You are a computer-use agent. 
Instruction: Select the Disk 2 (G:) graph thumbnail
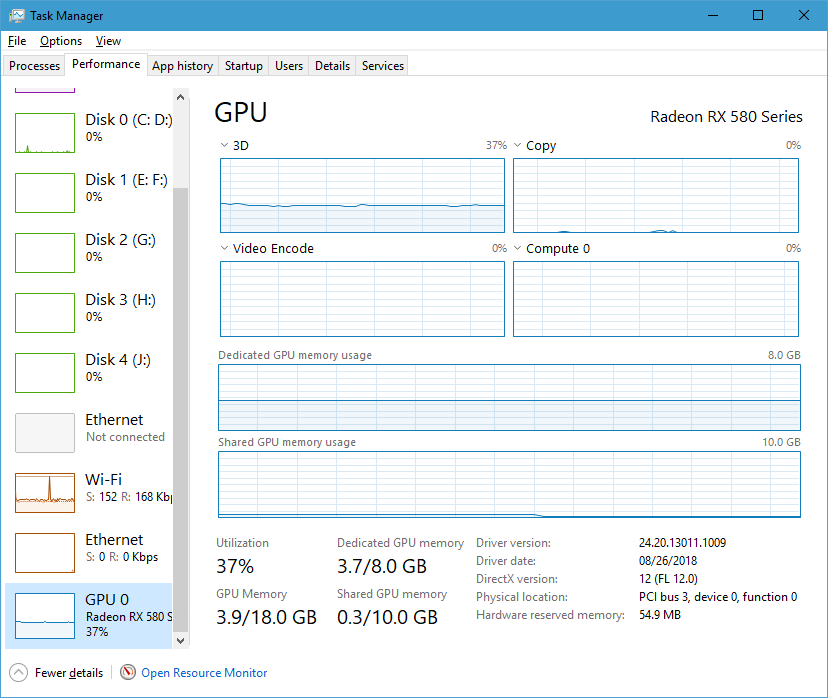(45, 253)
